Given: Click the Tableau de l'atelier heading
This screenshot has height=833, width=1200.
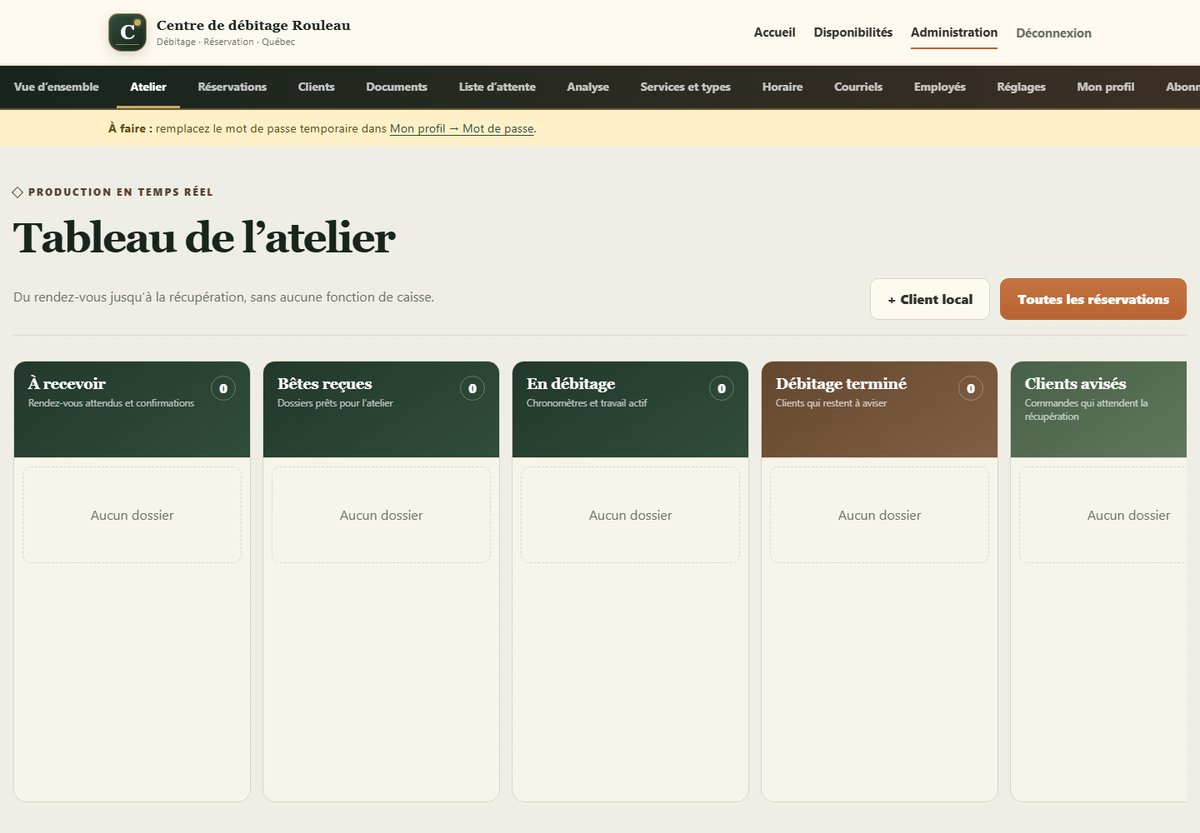Looking at the screenshot, I should (204, 238).
